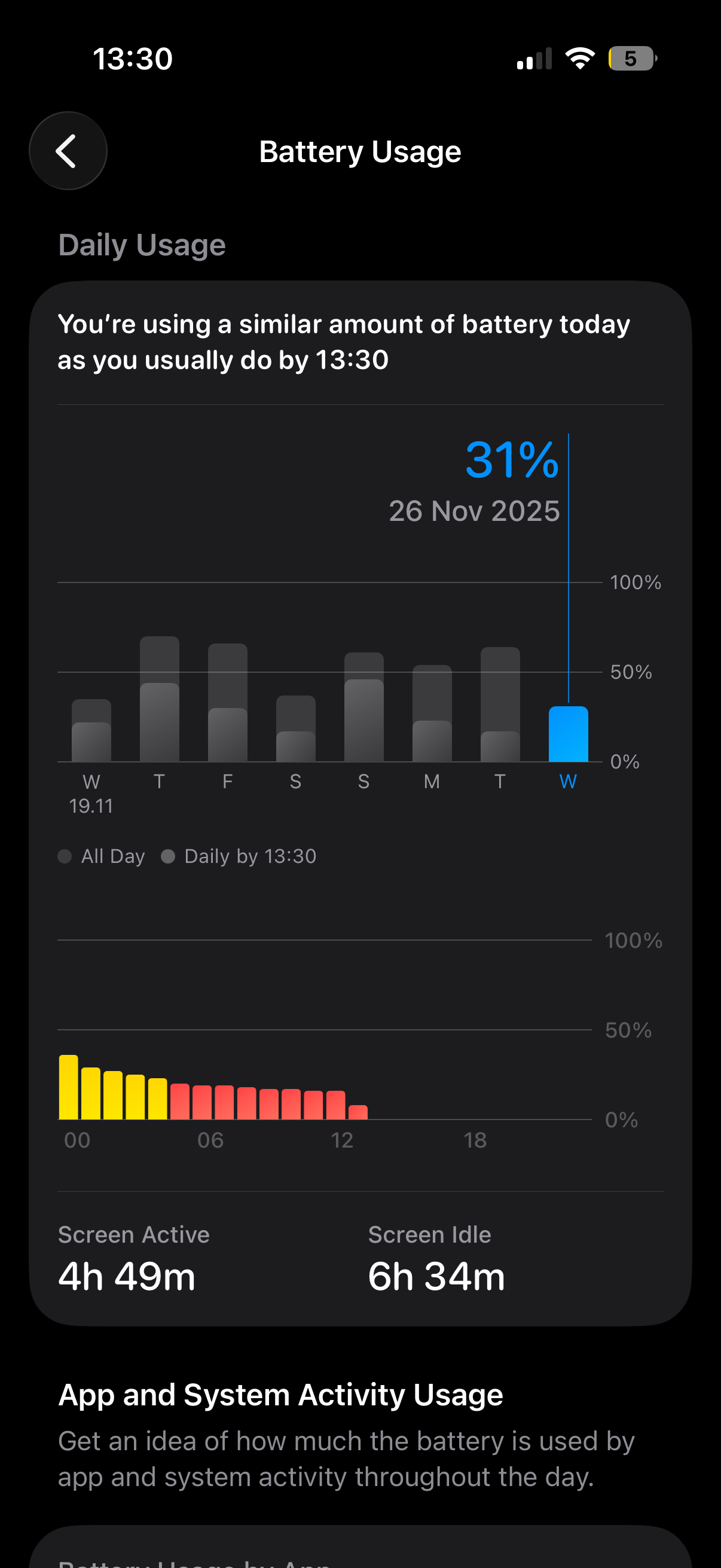Tap the Screen Idle 6h 34m value

click(x=436, y=1276)
